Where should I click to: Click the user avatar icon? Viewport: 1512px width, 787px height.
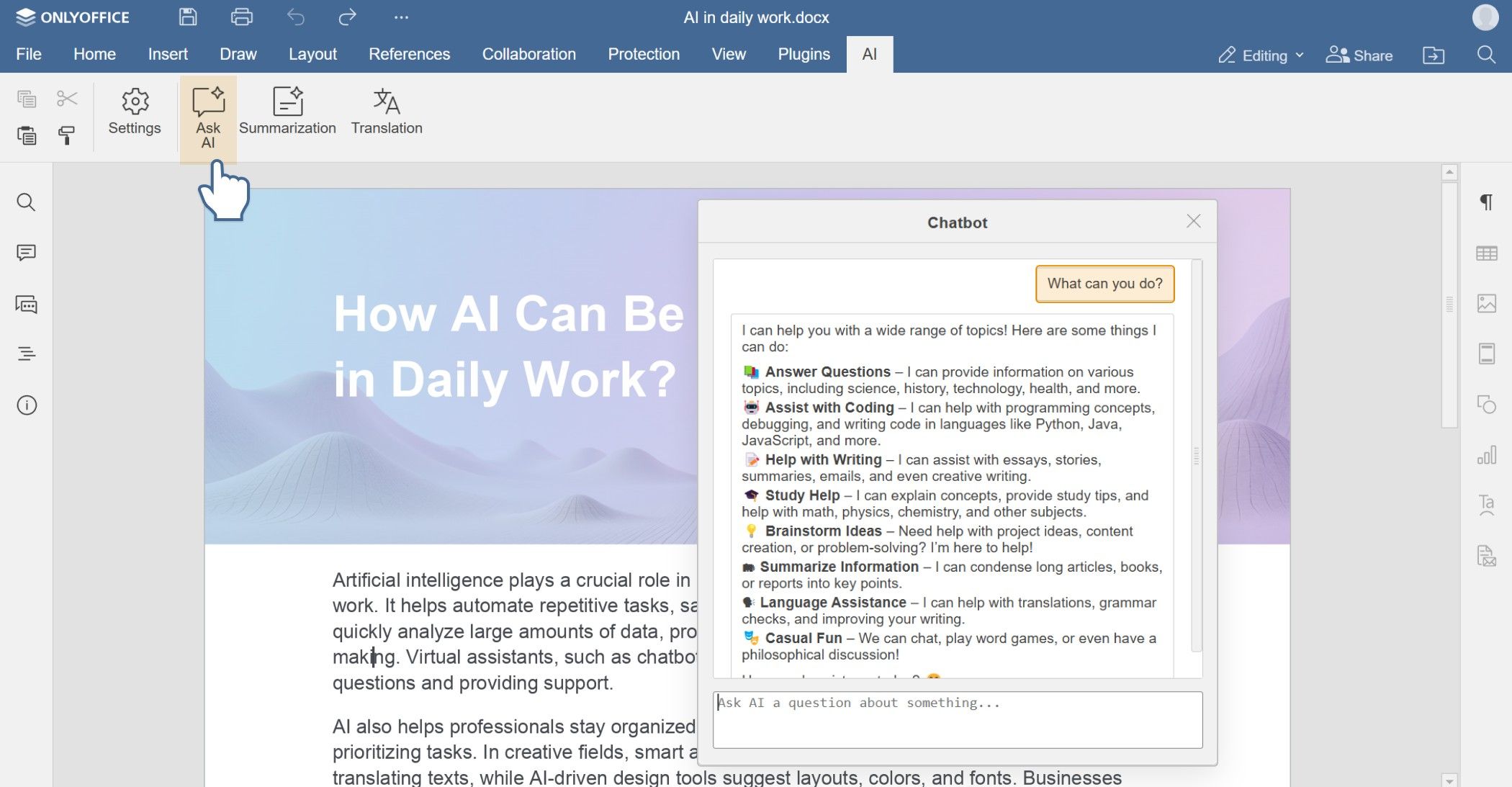[1485, 17]
